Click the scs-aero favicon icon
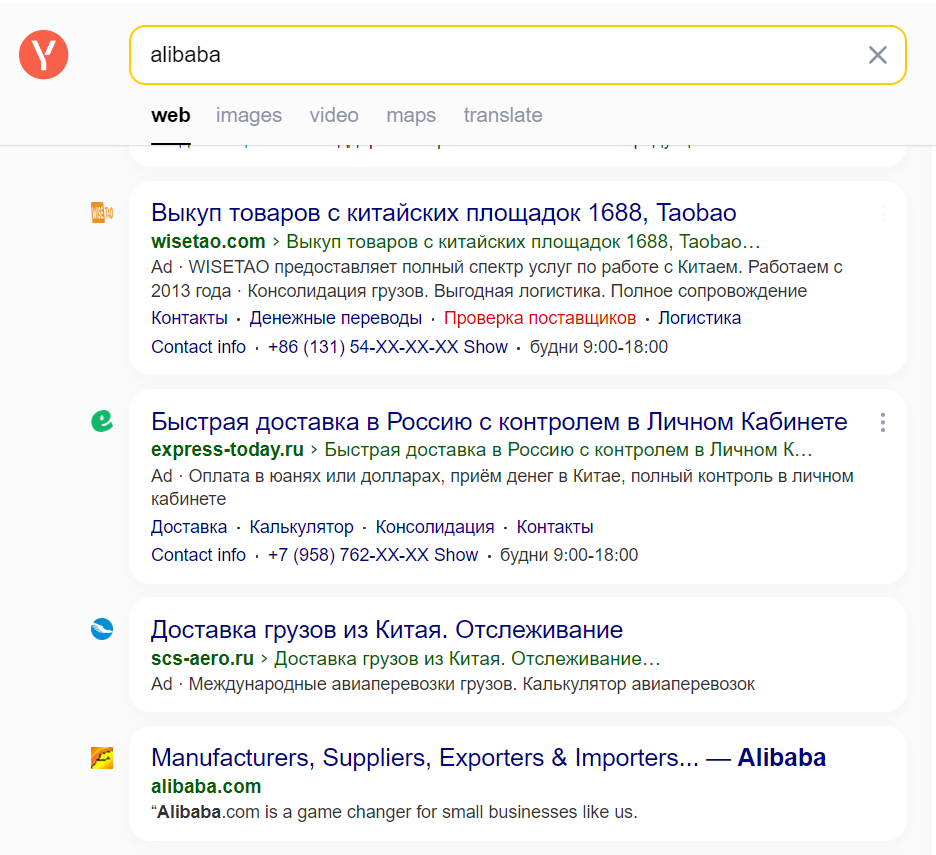This screenshot has width=936, height=855. pos(102,629)
